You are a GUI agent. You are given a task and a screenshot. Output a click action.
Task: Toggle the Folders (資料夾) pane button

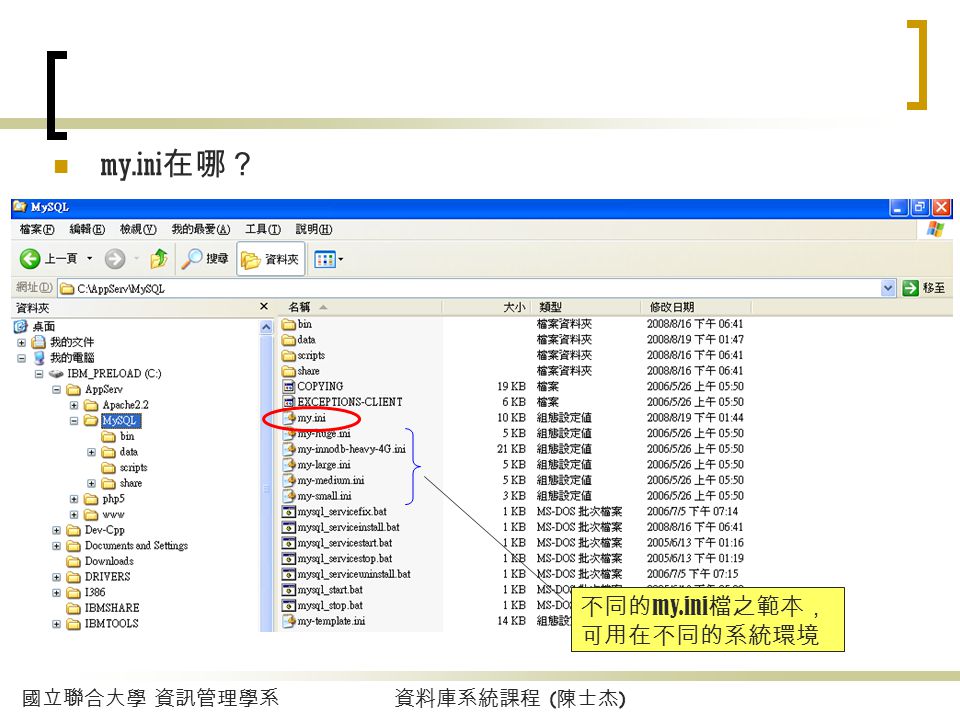tap(271, 260)
